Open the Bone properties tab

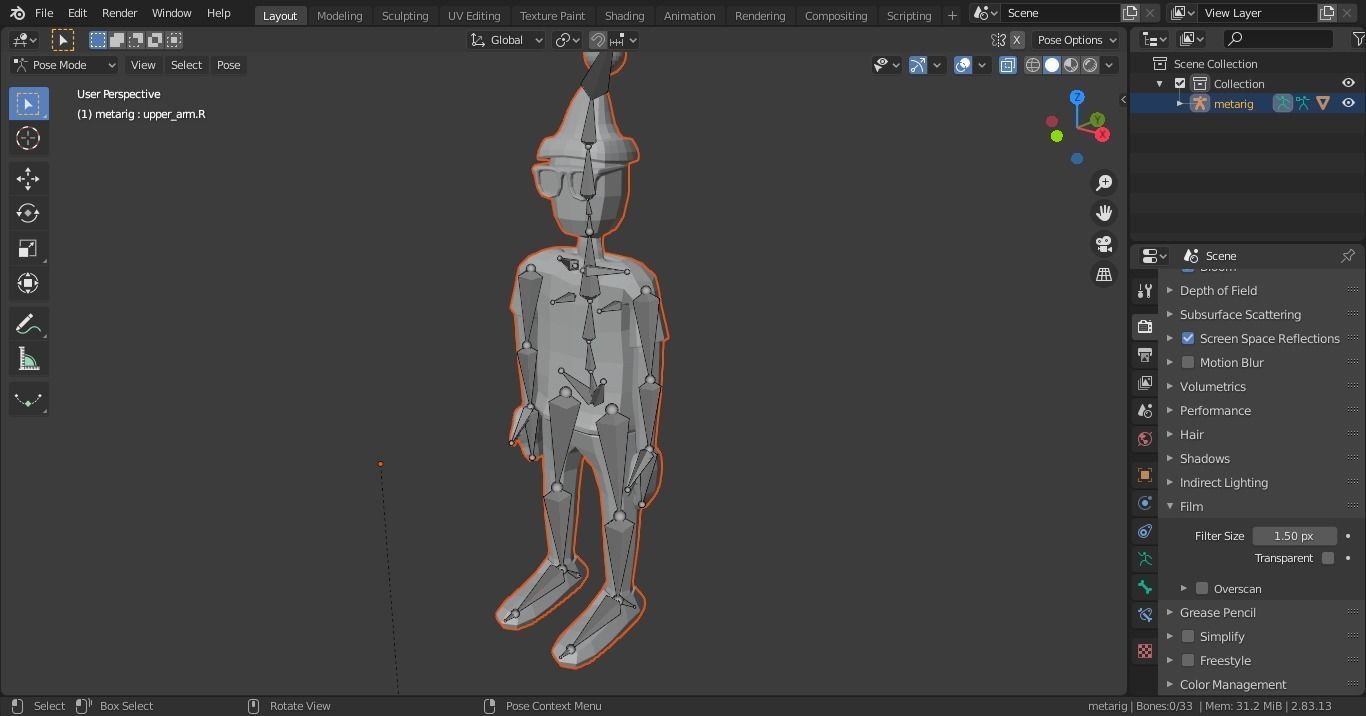coord(1145,587)
